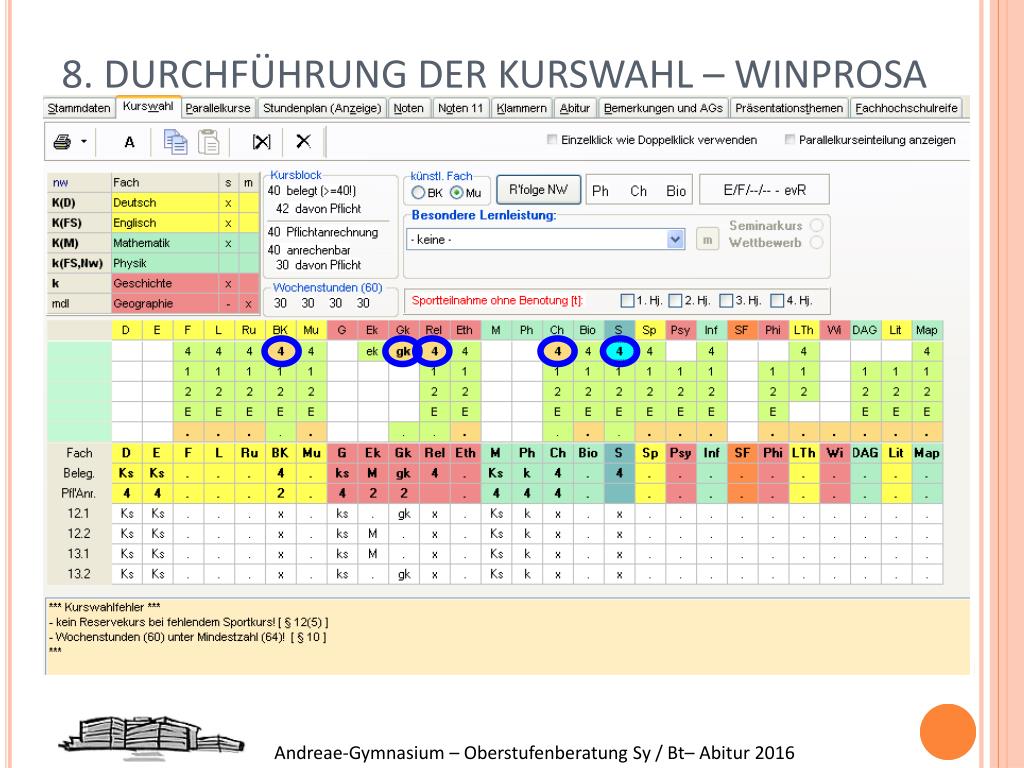
Task: Check the 3. Hj. sport checkbox
Action: coord(726,300)
